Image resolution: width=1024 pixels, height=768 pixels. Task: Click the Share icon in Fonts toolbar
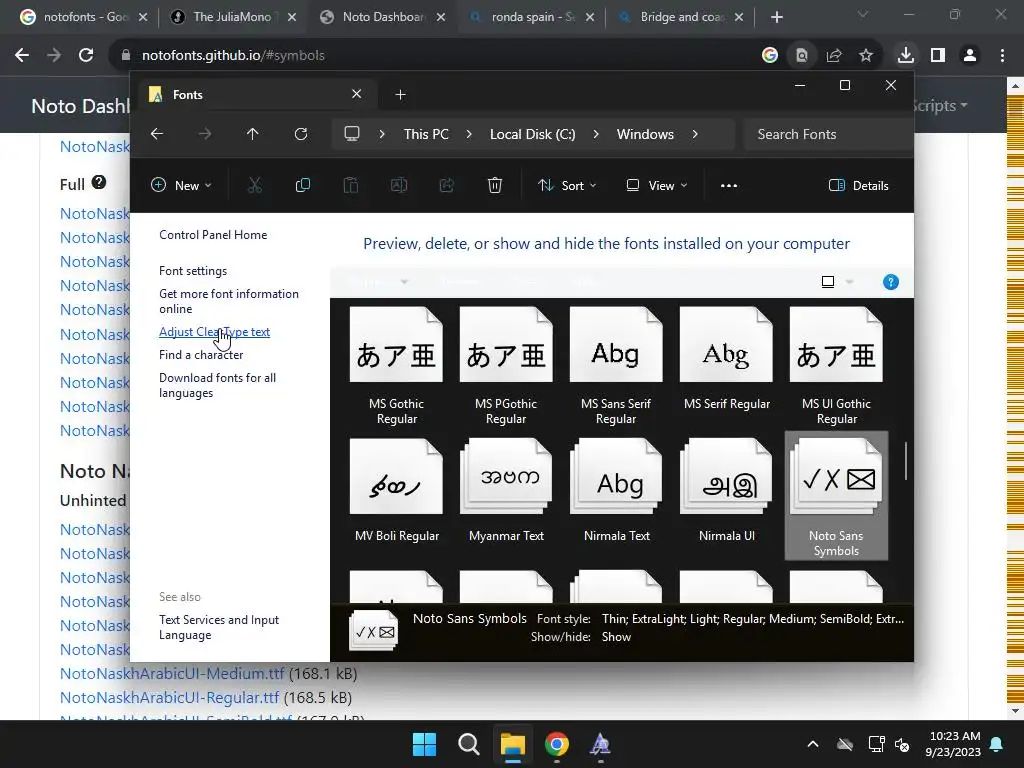tap(447, 185)
